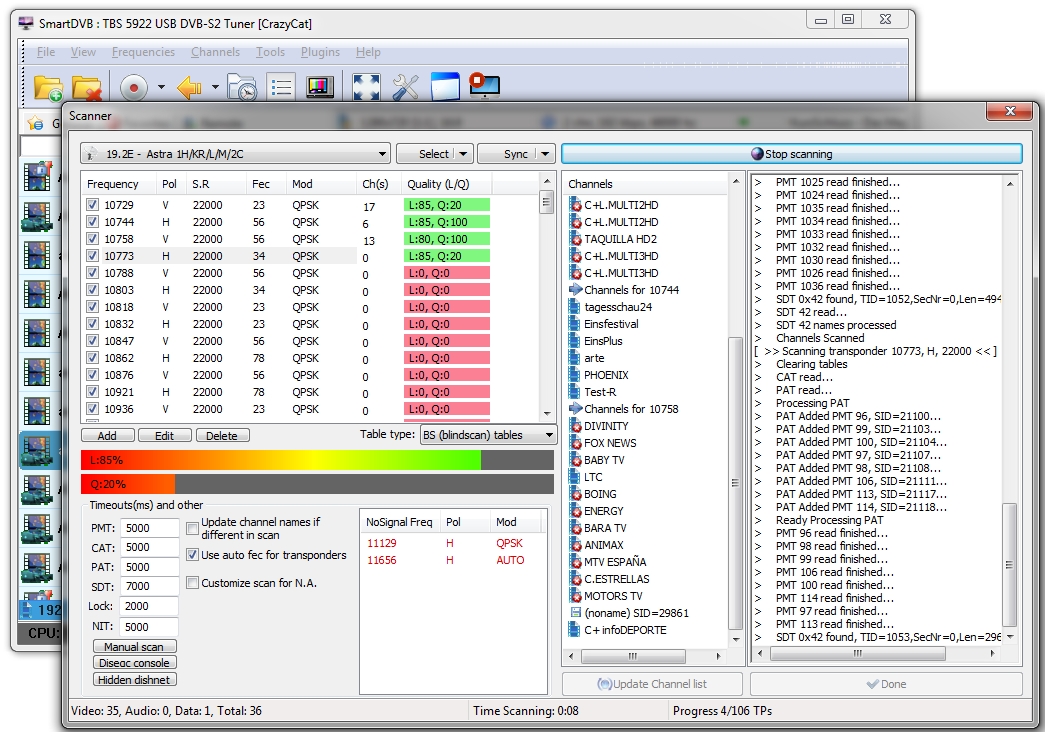Click the Manual scan button
This screenshot has height=732, width=1045.
tap(135, 646)
